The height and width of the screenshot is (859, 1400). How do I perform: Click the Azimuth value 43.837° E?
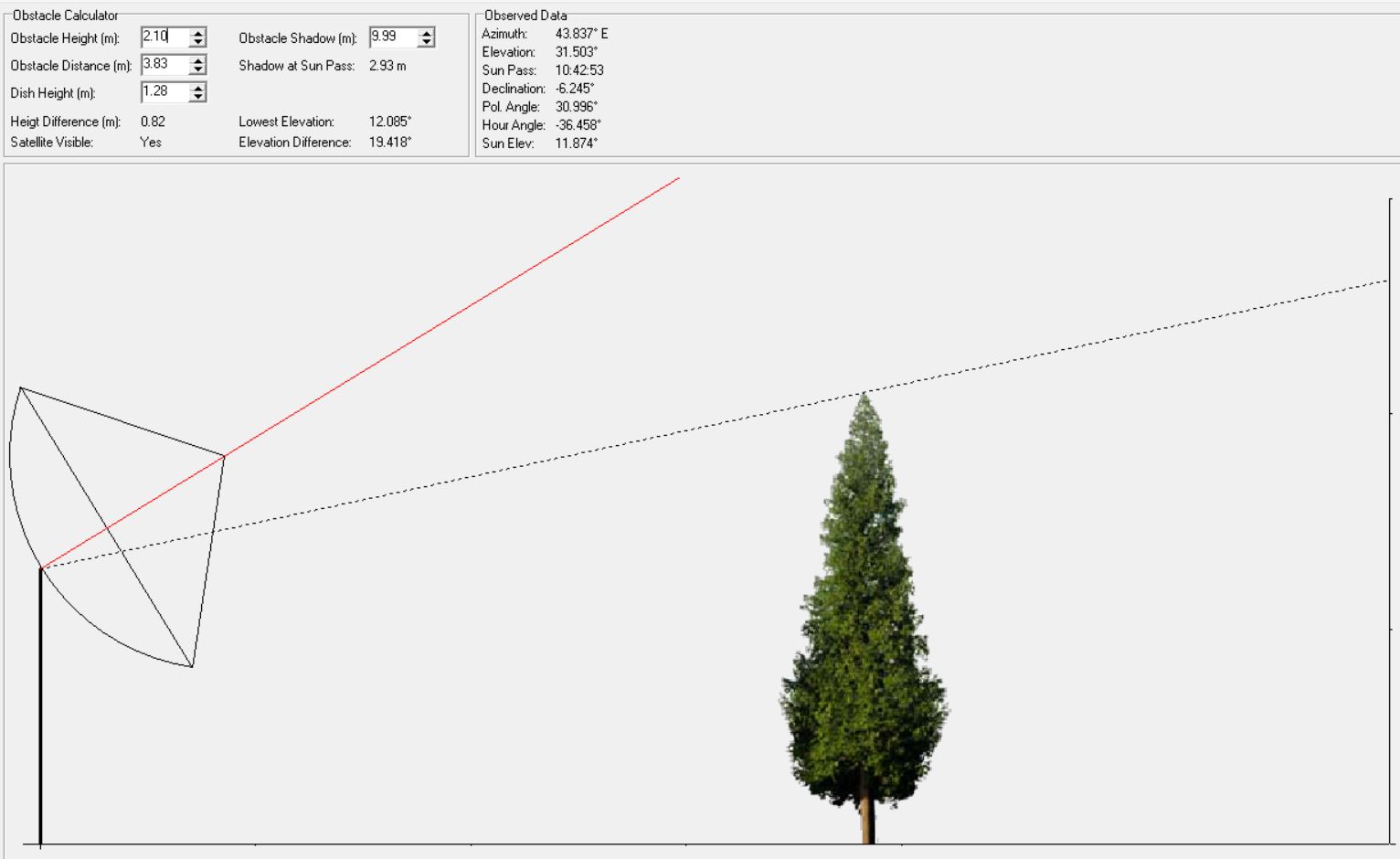point(581,34)
